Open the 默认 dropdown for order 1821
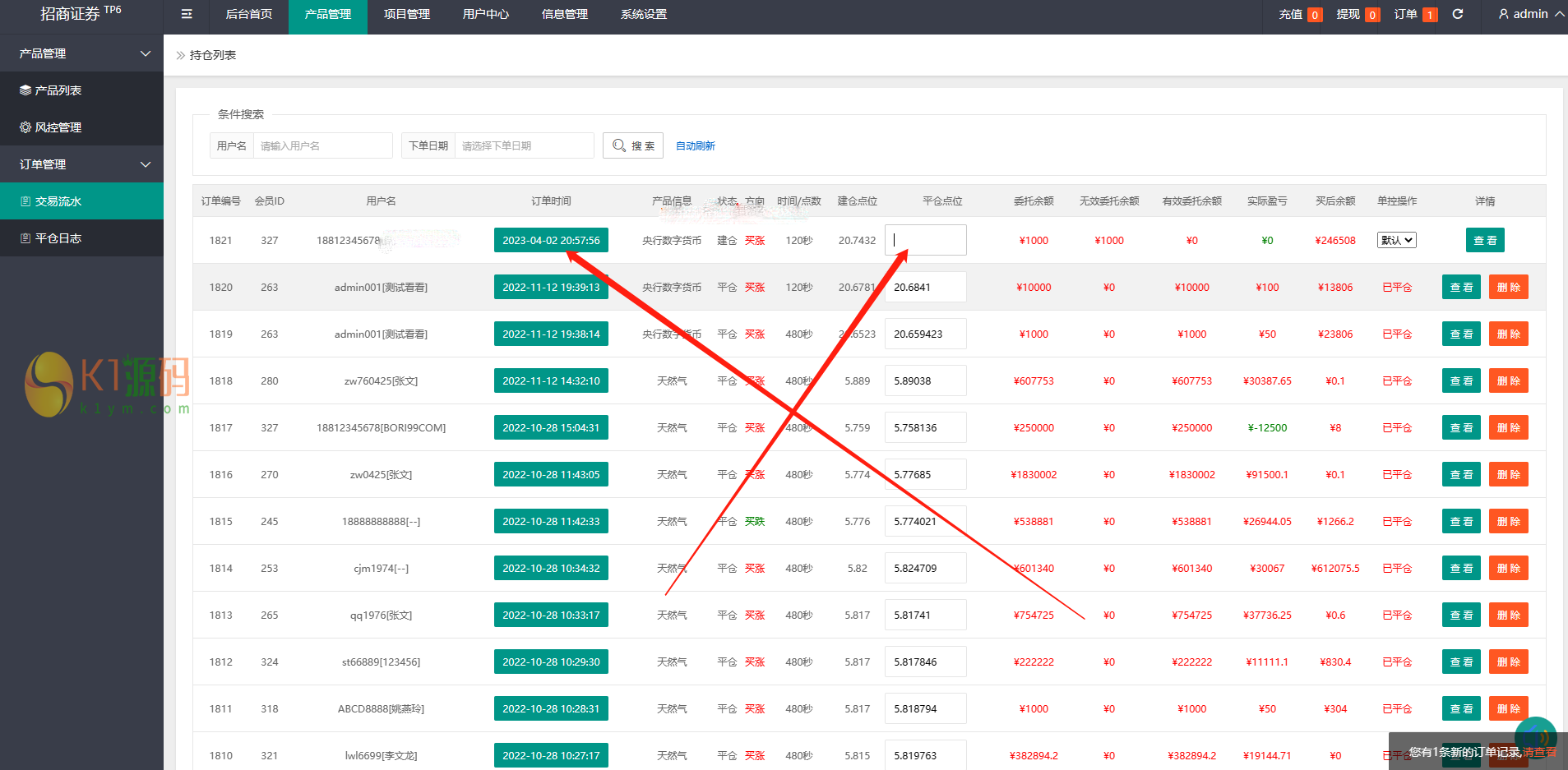This screenshot has height=770, width=1568. (x=1396, y=240)
